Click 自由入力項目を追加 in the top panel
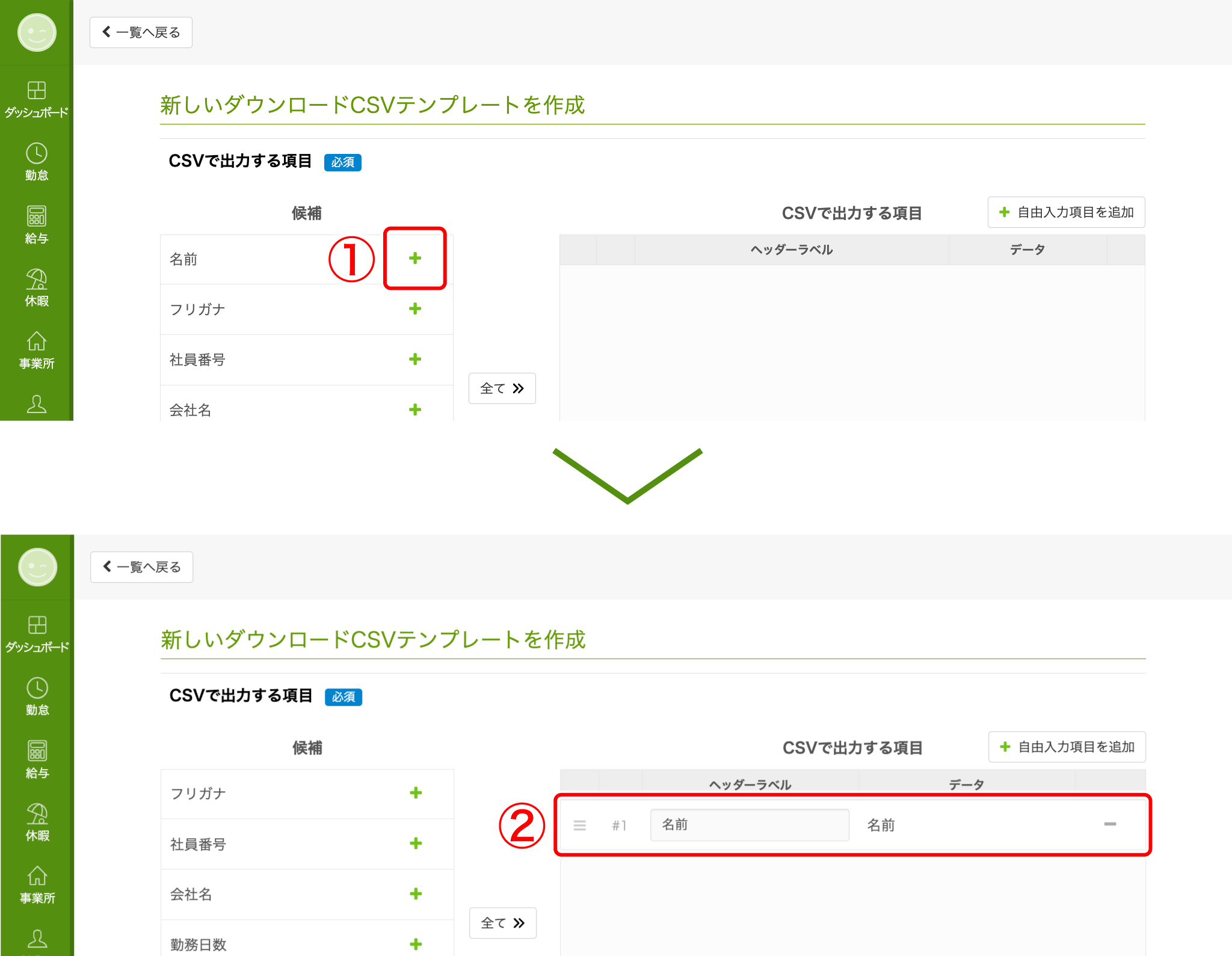The image size is (1232, 956). [1066, 212]
